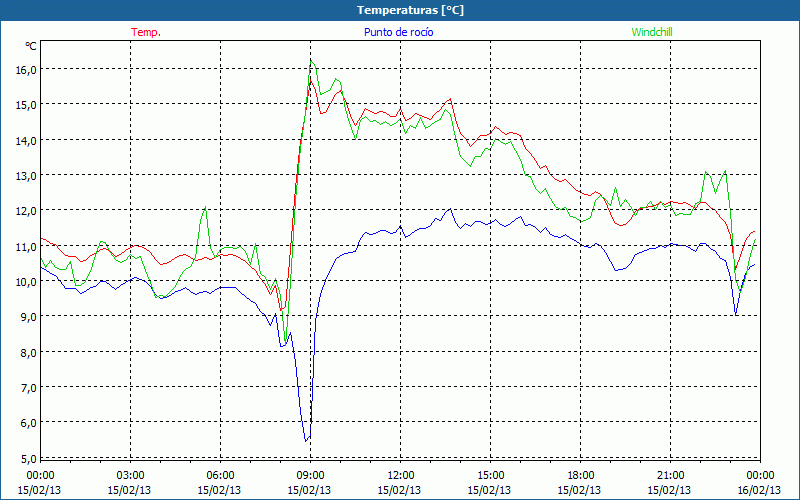
Task: Click the 12:00 time axis label
Action: click(x=400, y=475)
